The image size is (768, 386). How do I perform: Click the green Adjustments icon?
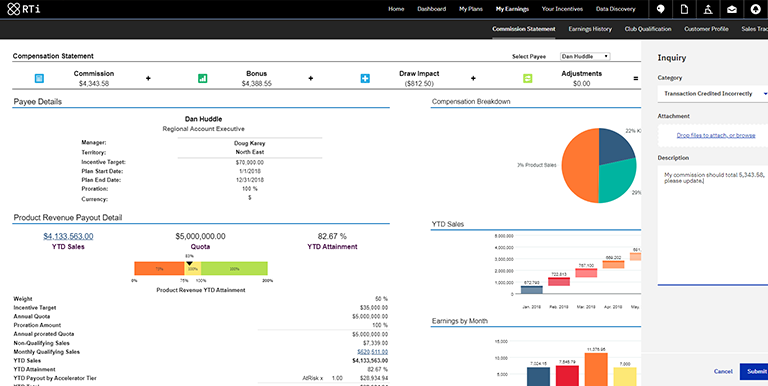(x=528, y=78)
